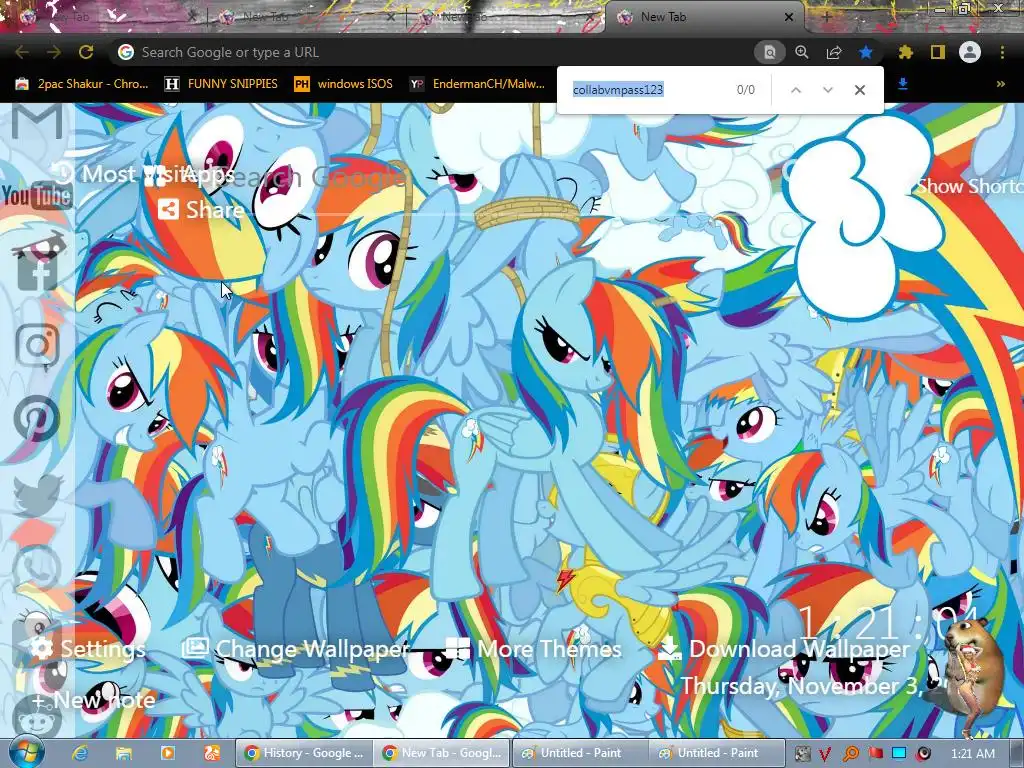This screenshot has width=1024, height=768.
Task: Open the Facebook shortcut in sidebar
Action: (x=37, y=270)
